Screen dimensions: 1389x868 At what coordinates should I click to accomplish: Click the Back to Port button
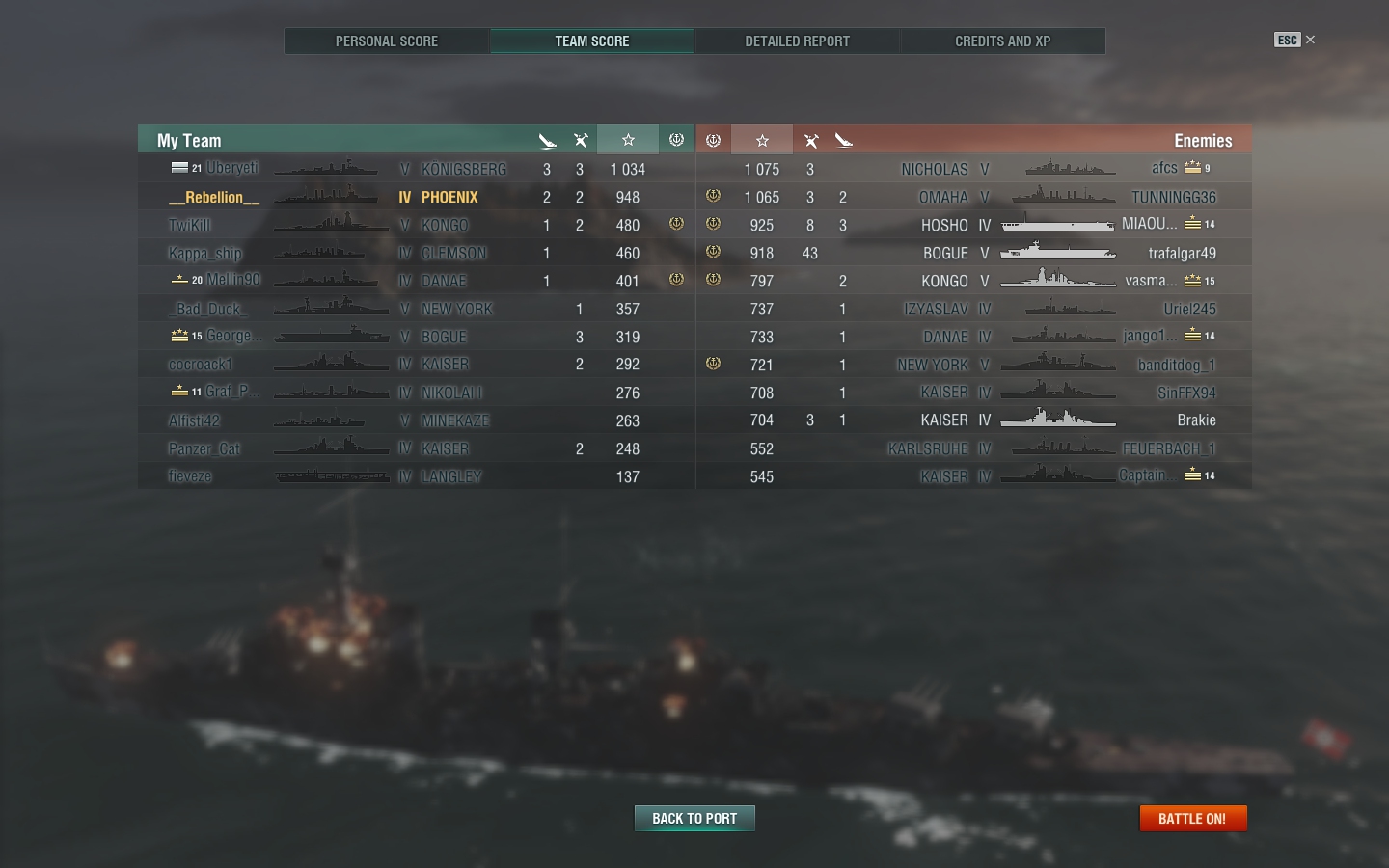coord(694,819)
